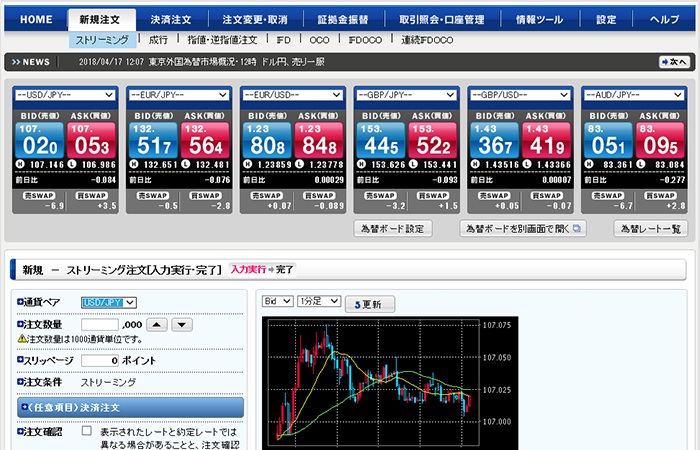Click USD/JPY 売SWAP value -6.9

point(54,206)
